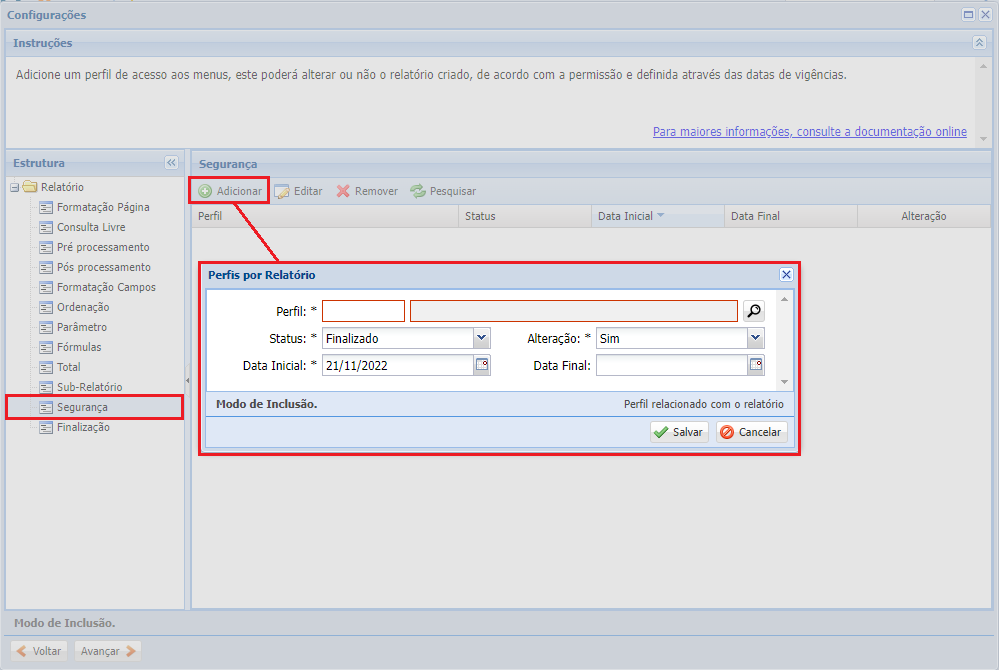999x670 pixels.
Task: Expand the Alteração dropdown
Action: (756, 338)
